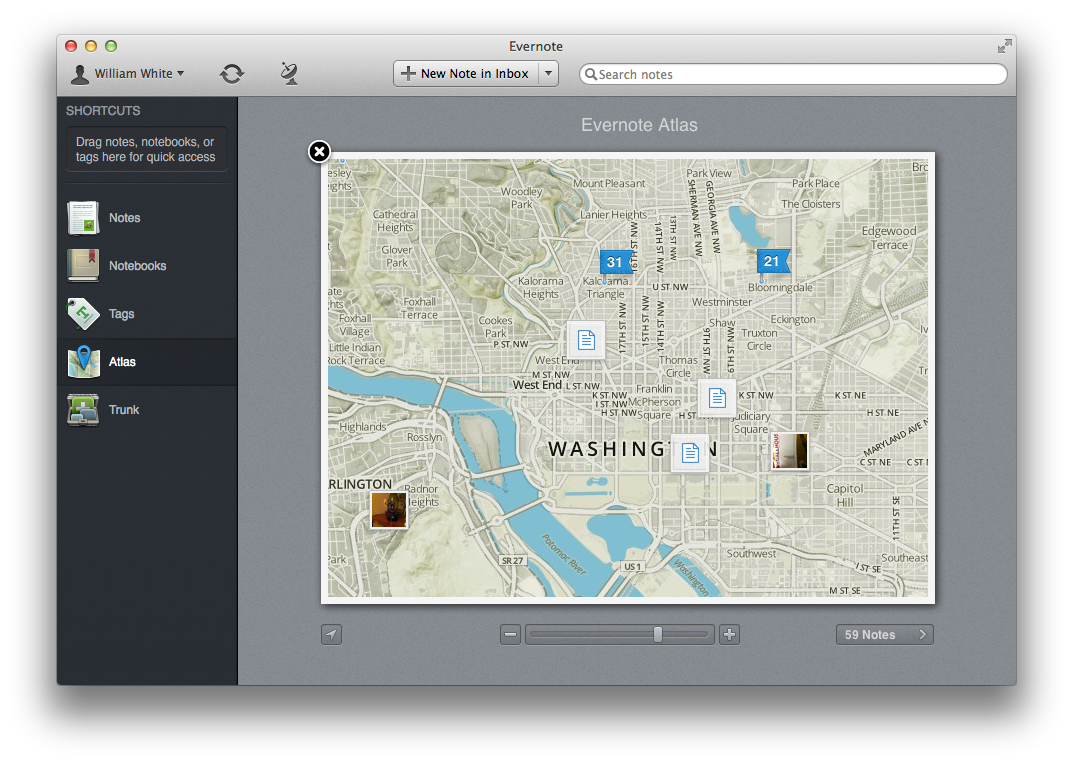Zoom in with the plus button
Viewport: 1073px width, 764px height.
pyautogui.click(x=729, y=635)
